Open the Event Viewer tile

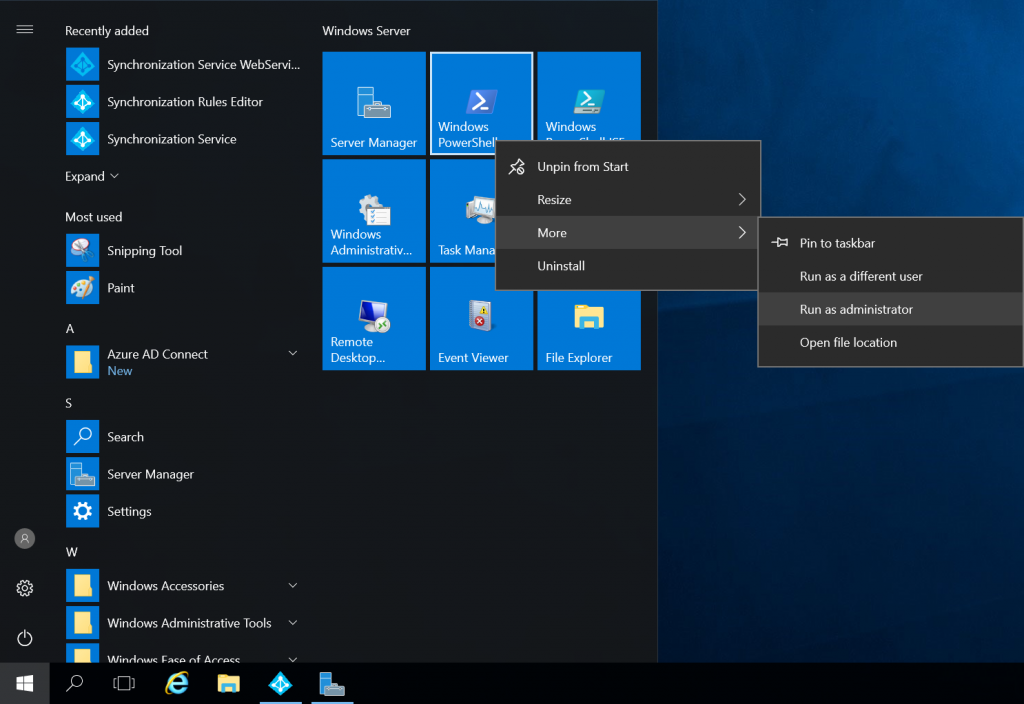pyautogui.click(x=481, y=330)
